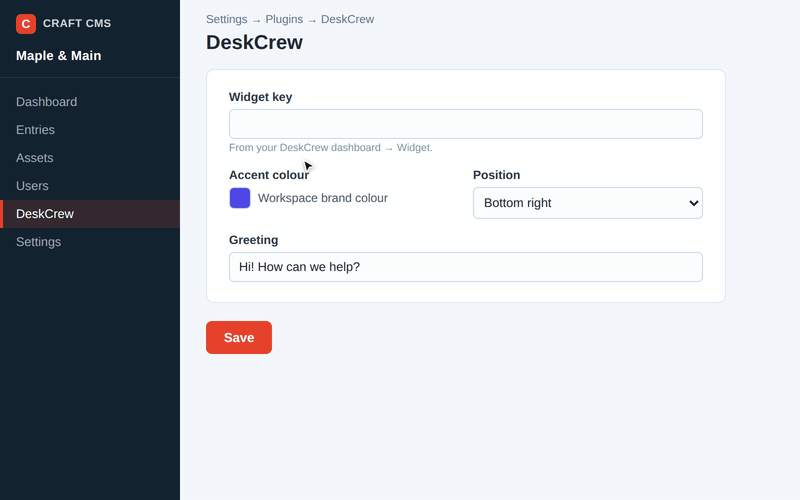Open the Accent colour swatch picker
800x500 pixels.
click(240, 198)
